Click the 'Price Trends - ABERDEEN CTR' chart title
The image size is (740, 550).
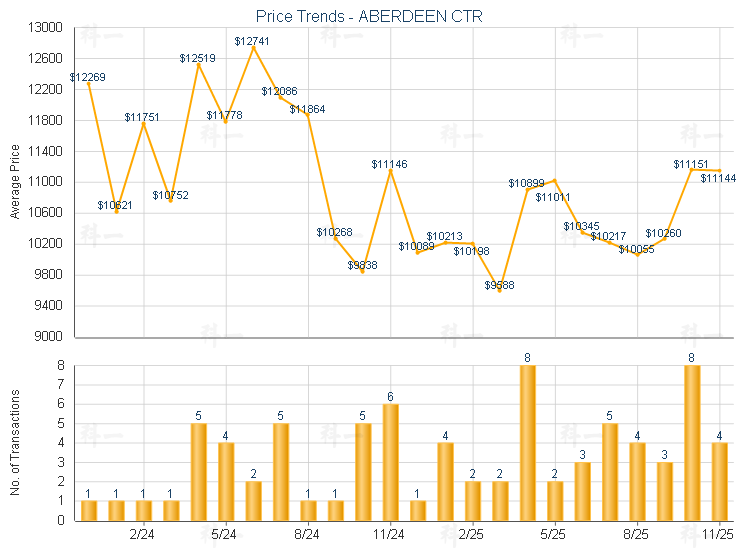[370, 16]
